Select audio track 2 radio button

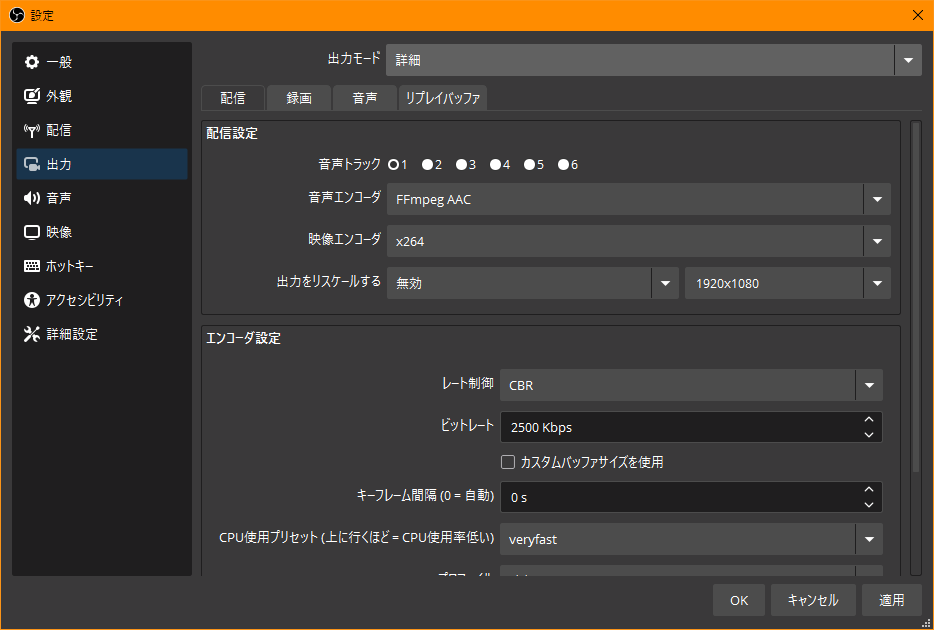[x=427, y=164]
